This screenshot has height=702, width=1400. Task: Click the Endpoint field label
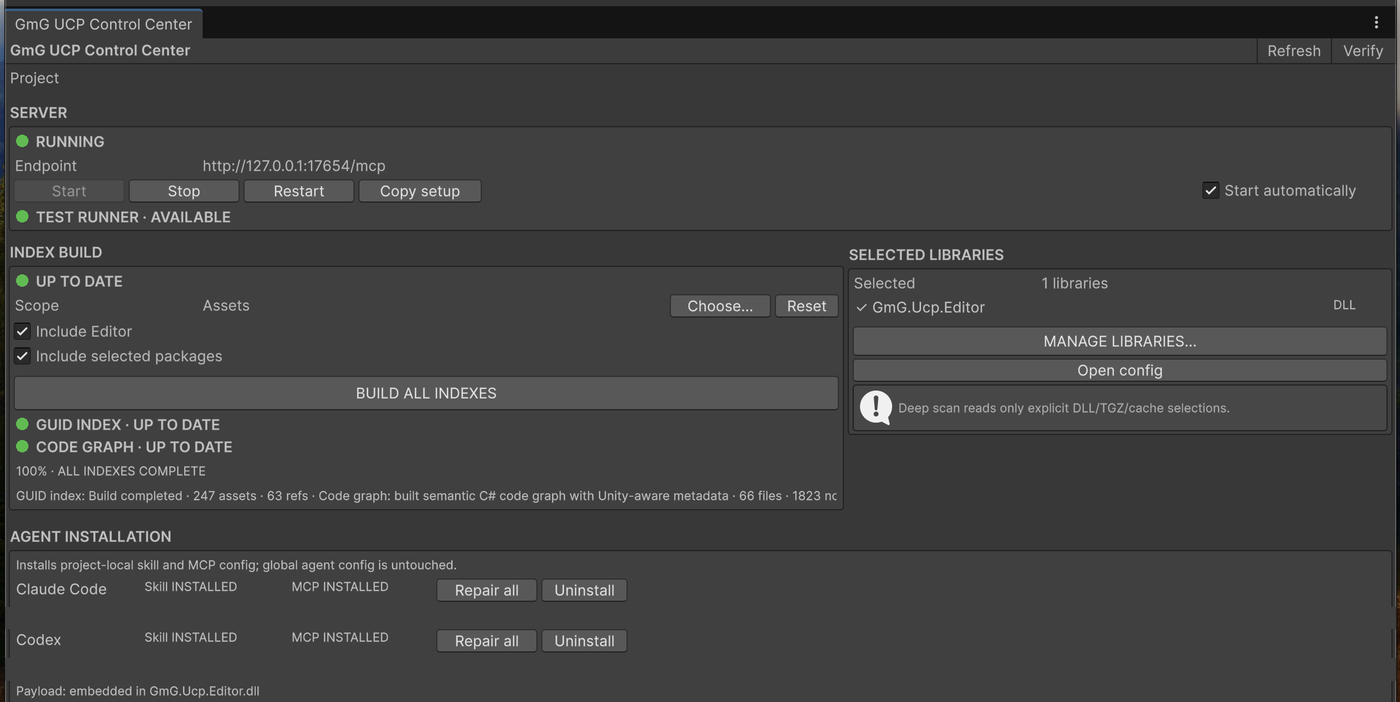tap(46, 166)
